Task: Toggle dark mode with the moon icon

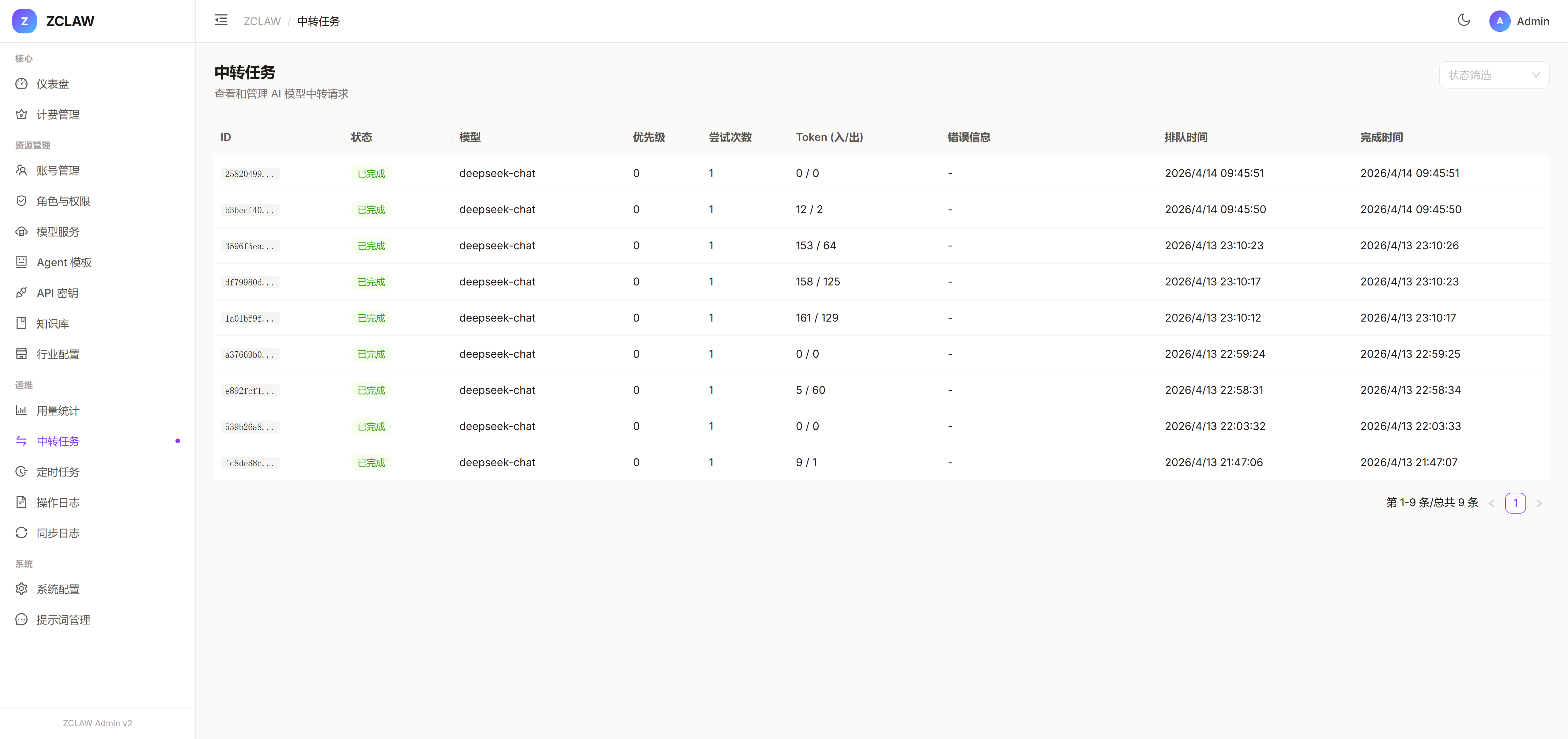Action: (x=1463, y=21)
